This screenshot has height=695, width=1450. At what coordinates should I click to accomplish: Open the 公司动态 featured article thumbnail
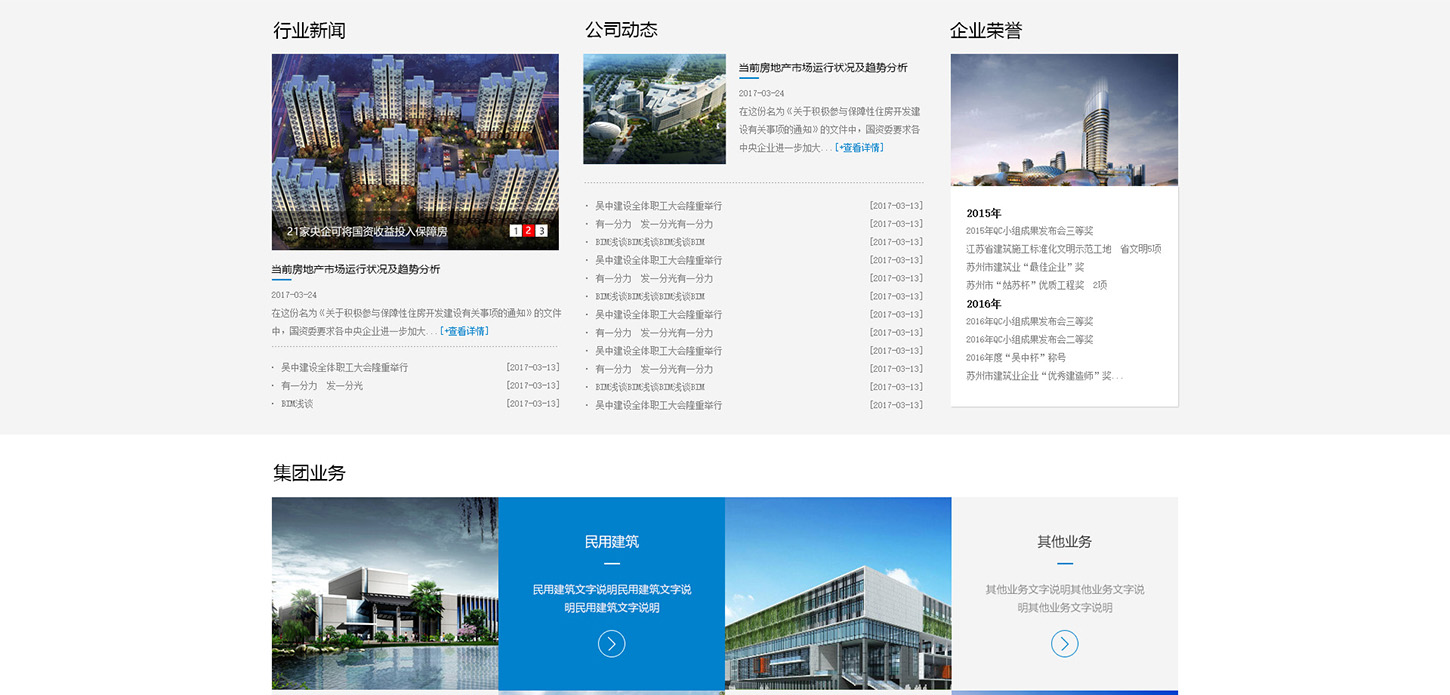(654, 109)
